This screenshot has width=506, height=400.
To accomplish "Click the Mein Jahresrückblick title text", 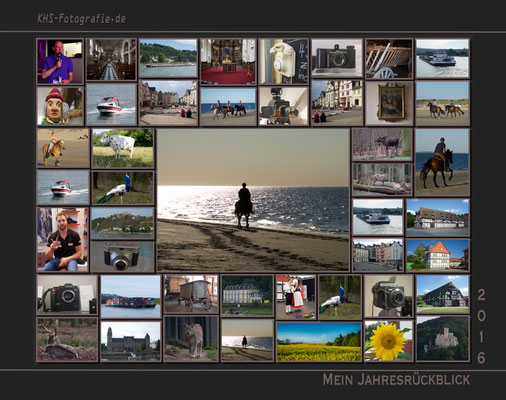I will (x=396, y=380).
